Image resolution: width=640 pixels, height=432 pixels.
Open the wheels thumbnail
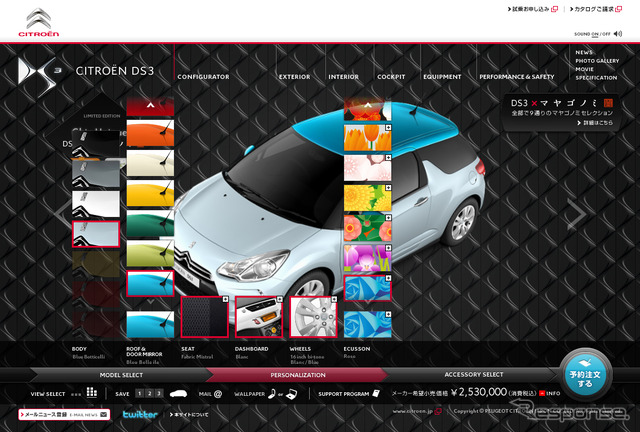[x=313, y=317]
